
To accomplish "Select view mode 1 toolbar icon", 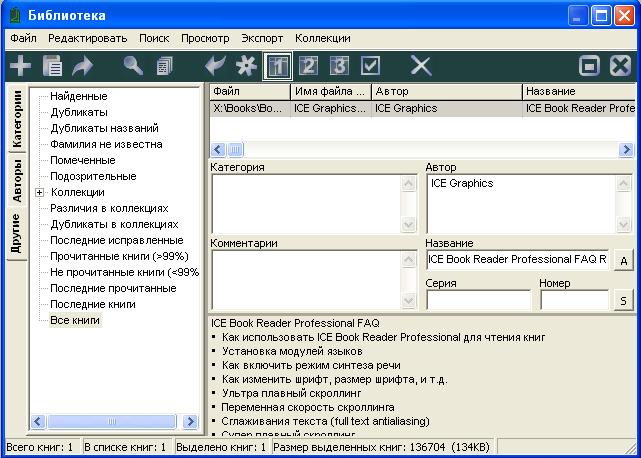I will (x=277, y=66).
